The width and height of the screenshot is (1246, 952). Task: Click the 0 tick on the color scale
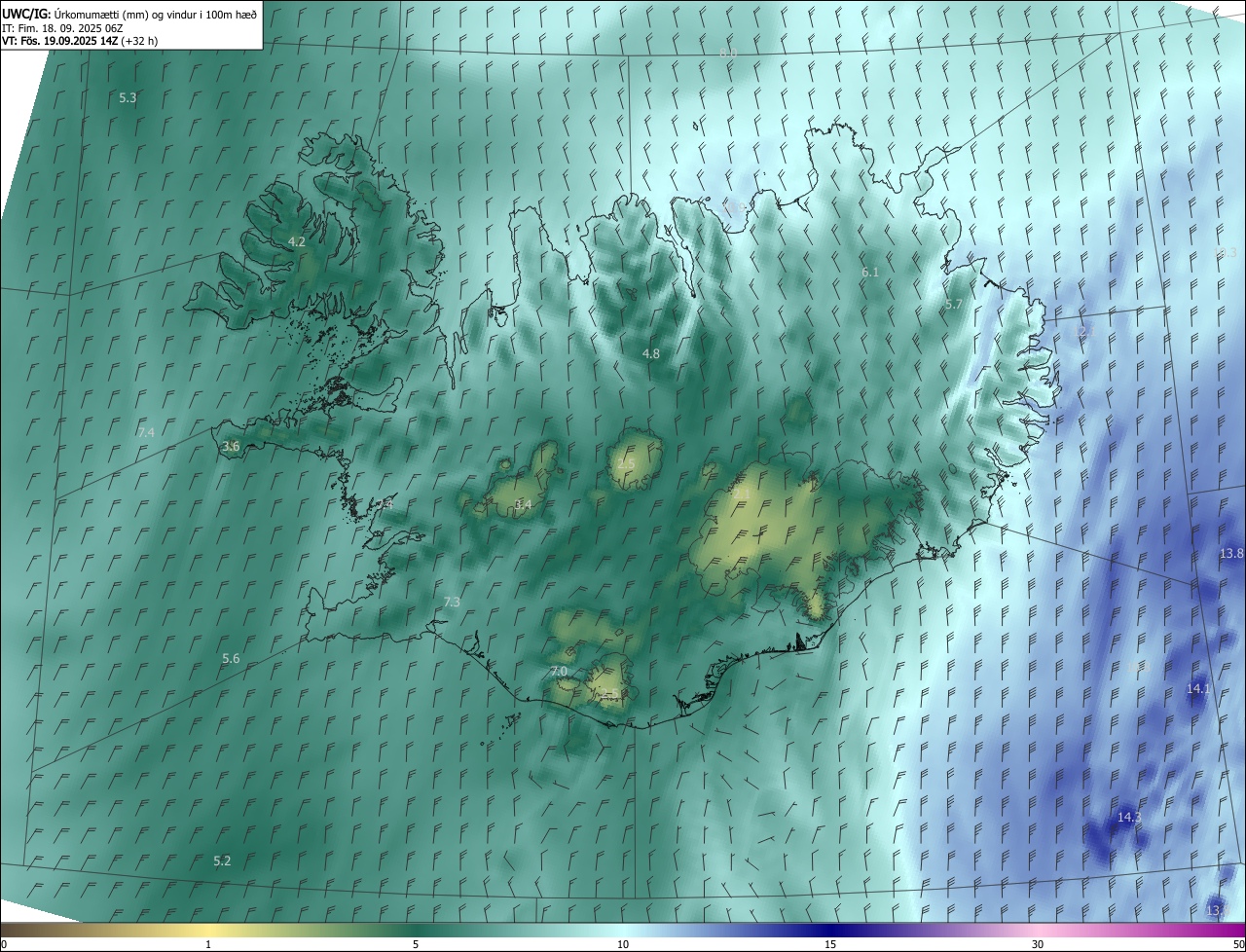point(3,945)
